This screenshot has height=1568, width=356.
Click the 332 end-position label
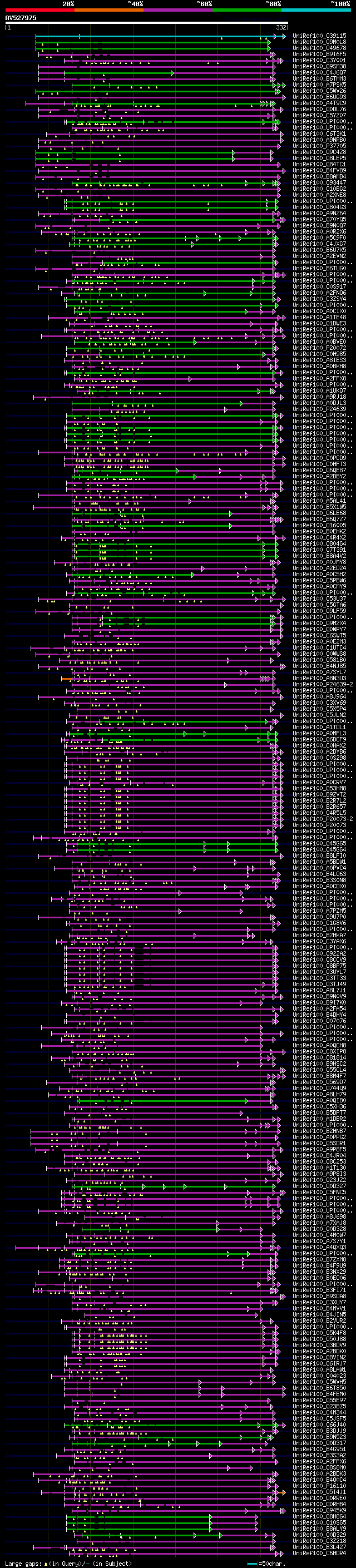coord(281,27)
